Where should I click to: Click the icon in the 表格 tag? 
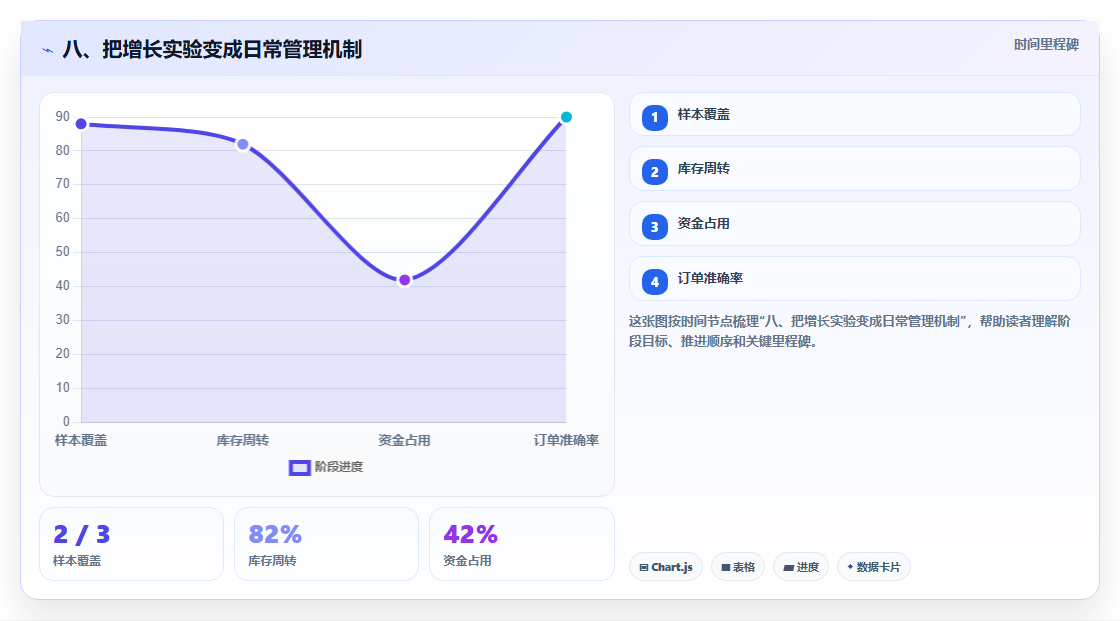click(x=726, y=567)
